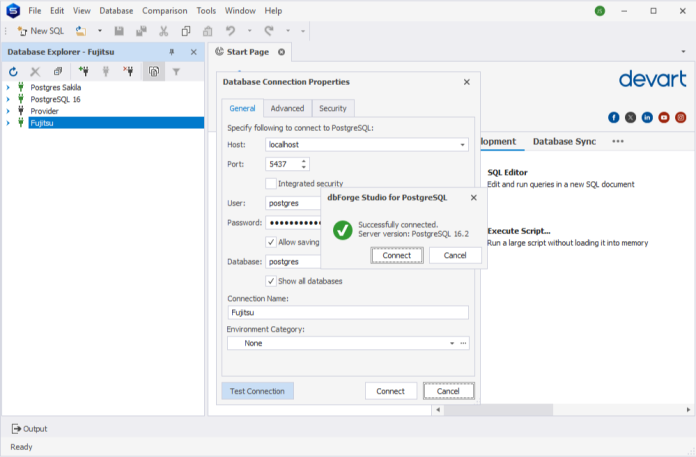Click the filter funnel icon in Database Explorer

[x=176, y=72]
